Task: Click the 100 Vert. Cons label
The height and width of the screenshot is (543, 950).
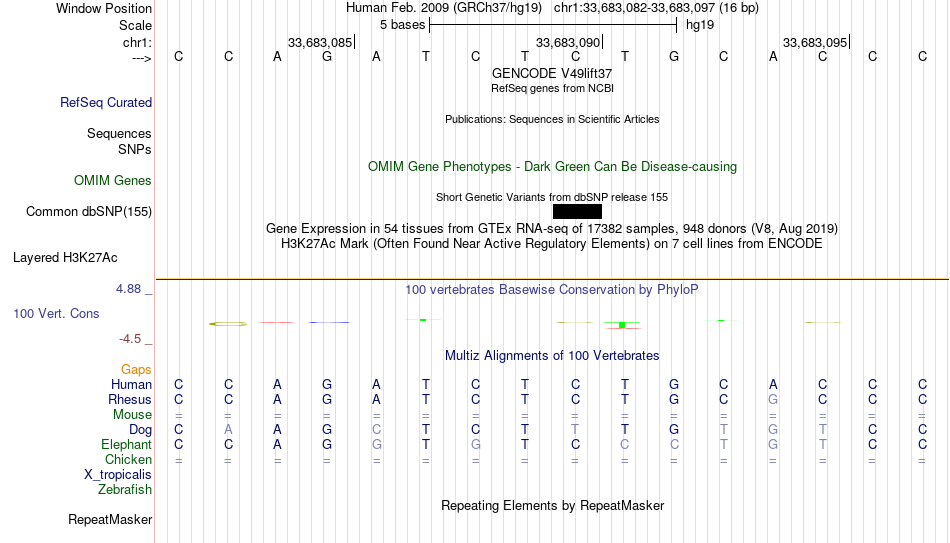Action: coord(56,313)
